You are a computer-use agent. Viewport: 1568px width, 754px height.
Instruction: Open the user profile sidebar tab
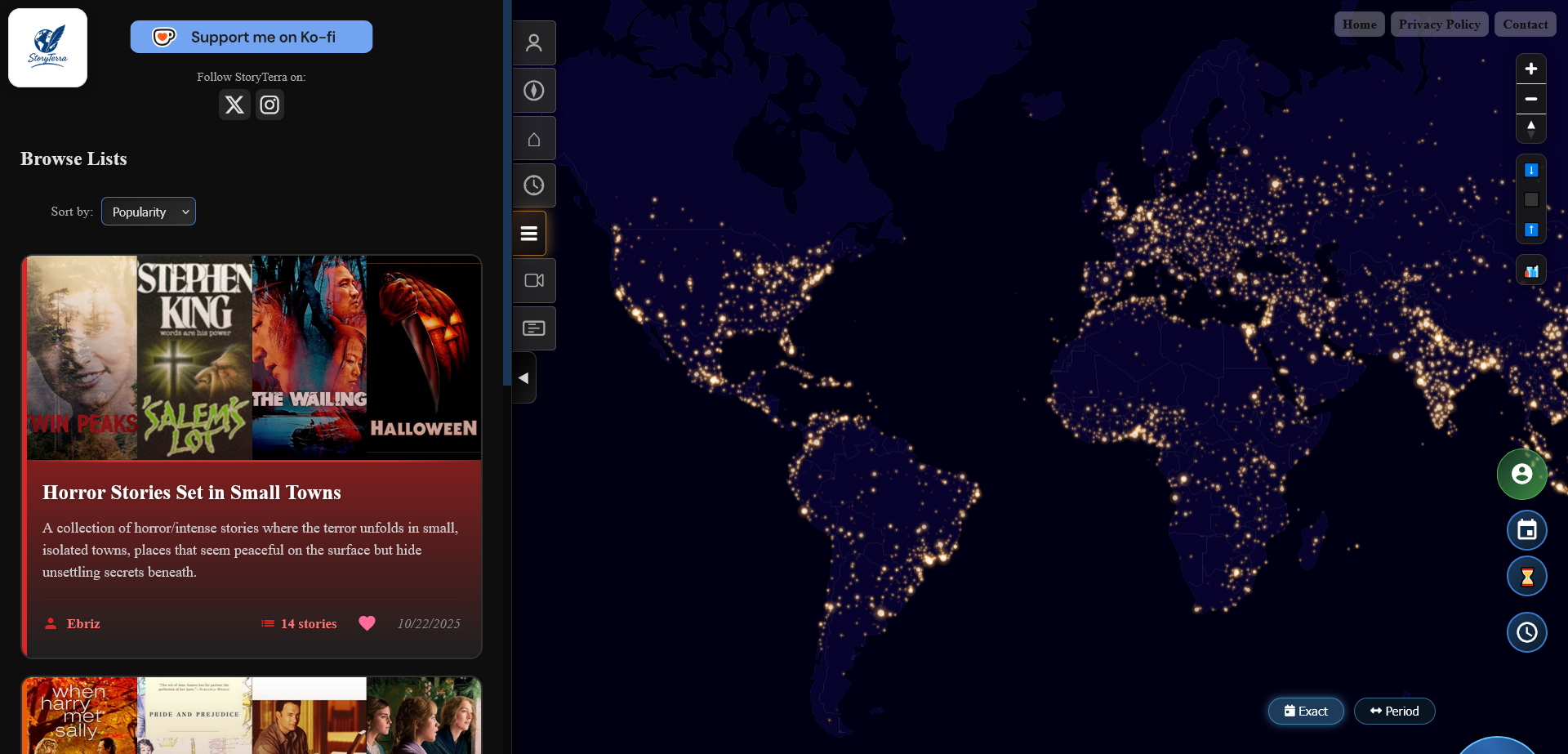(x=534, y=42)
